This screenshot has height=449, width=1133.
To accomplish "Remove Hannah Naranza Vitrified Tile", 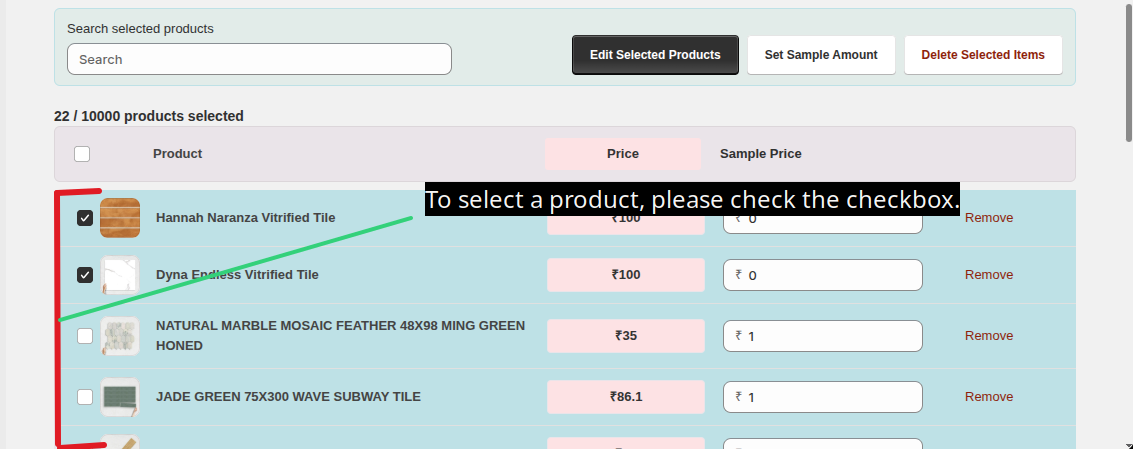I will (988, 218).
